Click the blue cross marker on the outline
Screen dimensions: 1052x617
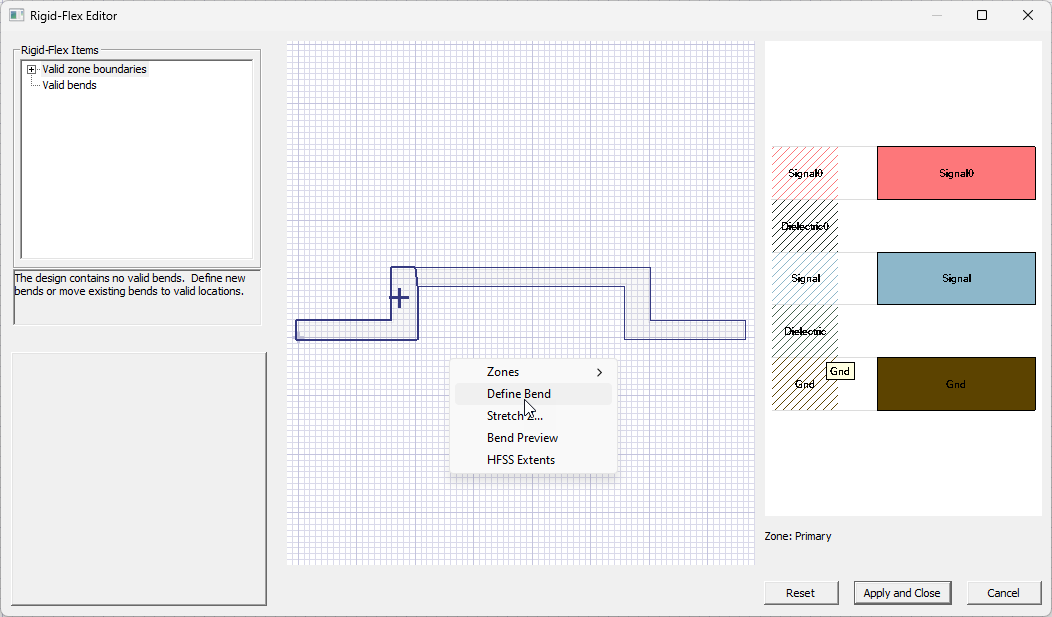(399, 297)
